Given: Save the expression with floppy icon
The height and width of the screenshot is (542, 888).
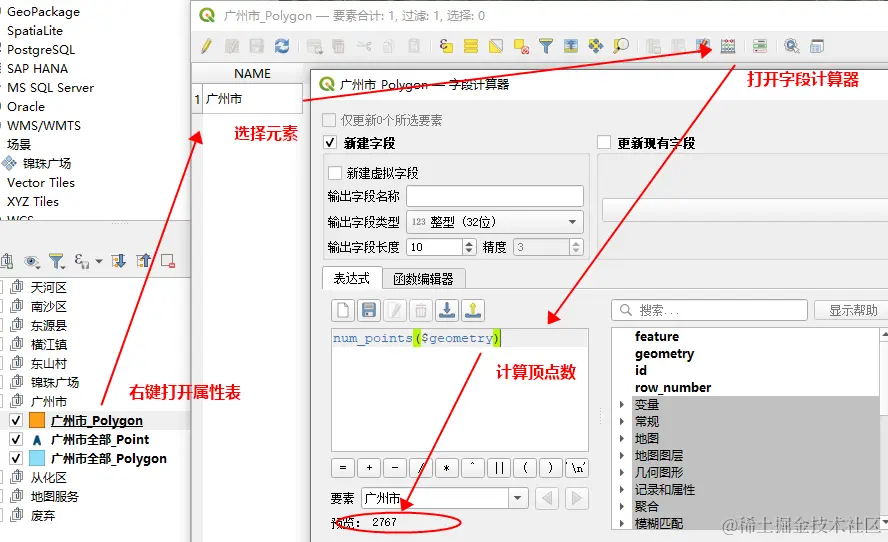Looking at the screenshot, I should pos(369,310).
